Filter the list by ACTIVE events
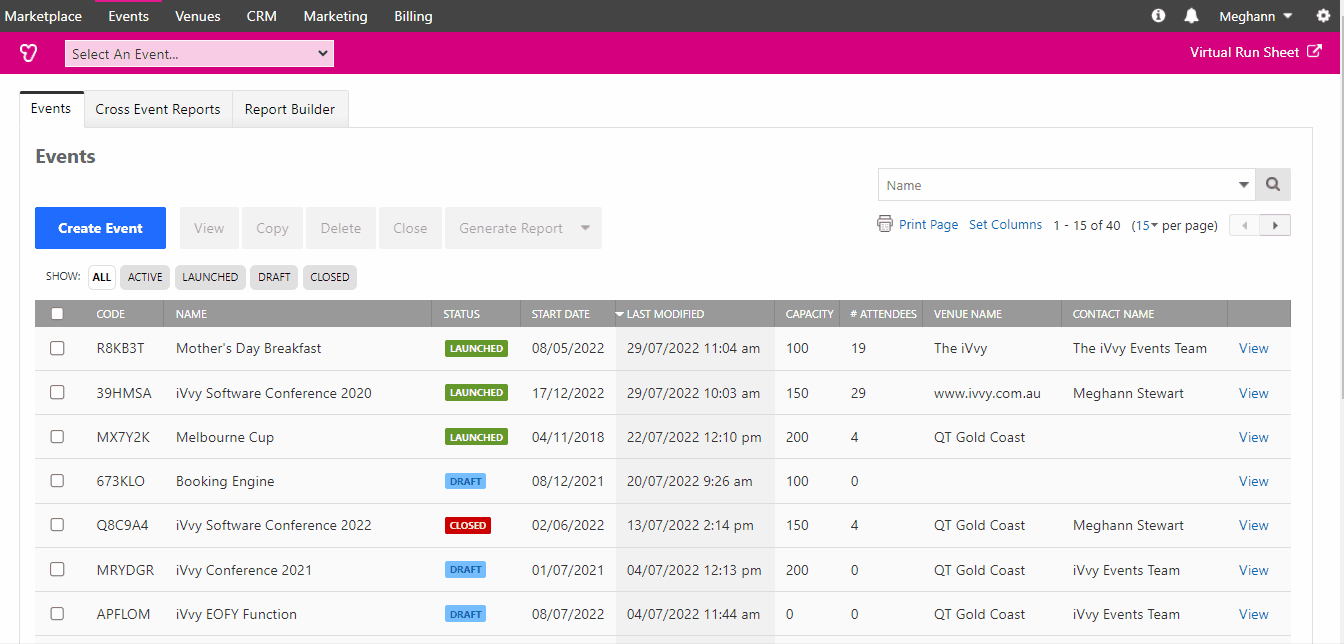The image size is (1344, 644). pyautogui.click(x=145, y=277)
